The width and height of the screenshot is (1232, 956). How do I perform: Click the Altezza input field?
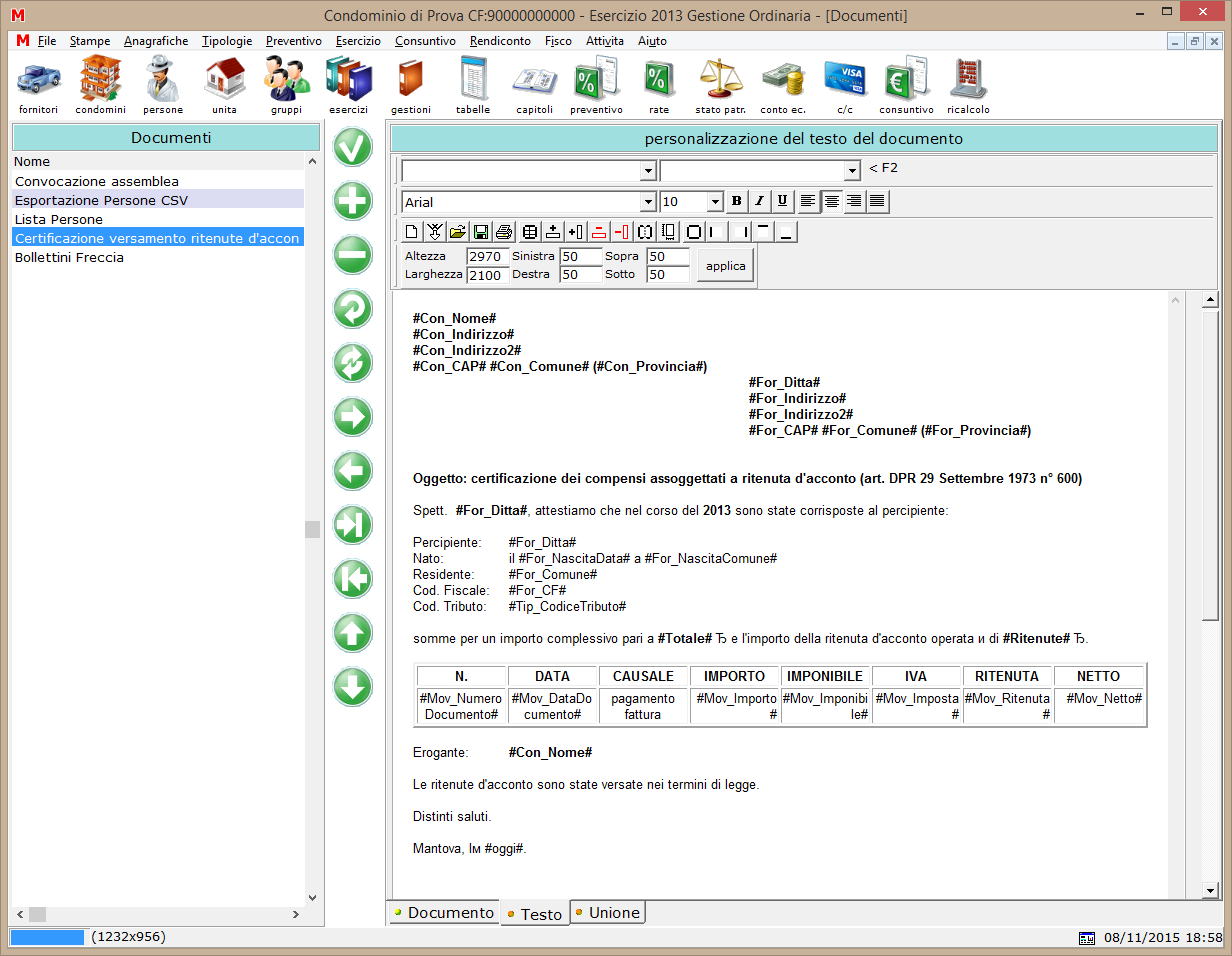pyautogui.click(x=488, y=257)
